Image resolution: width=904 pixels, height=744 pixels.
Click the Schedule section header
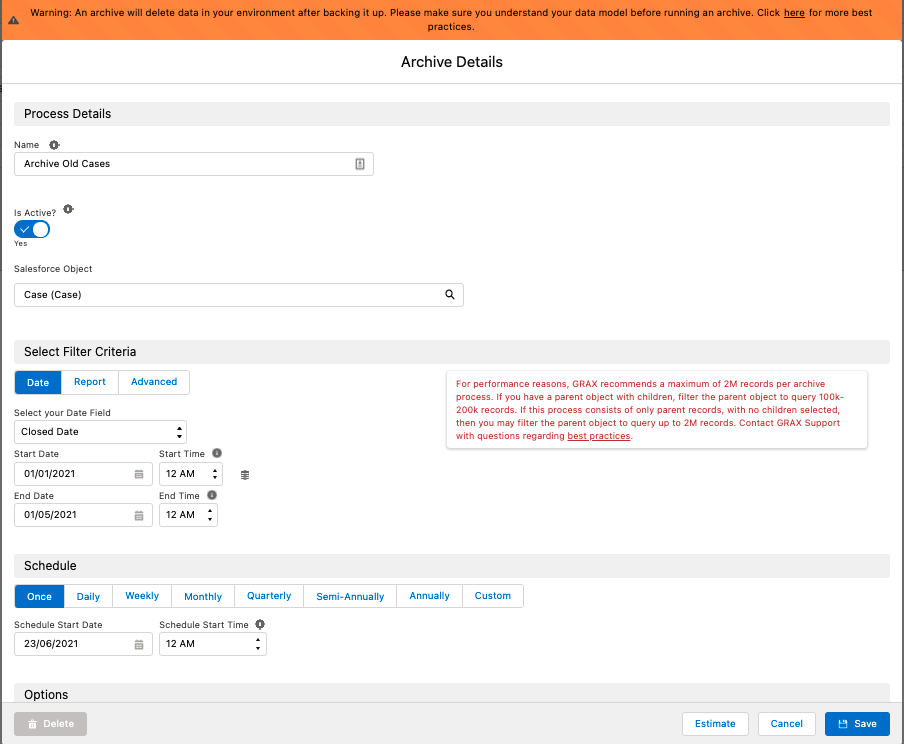(452, 566)
